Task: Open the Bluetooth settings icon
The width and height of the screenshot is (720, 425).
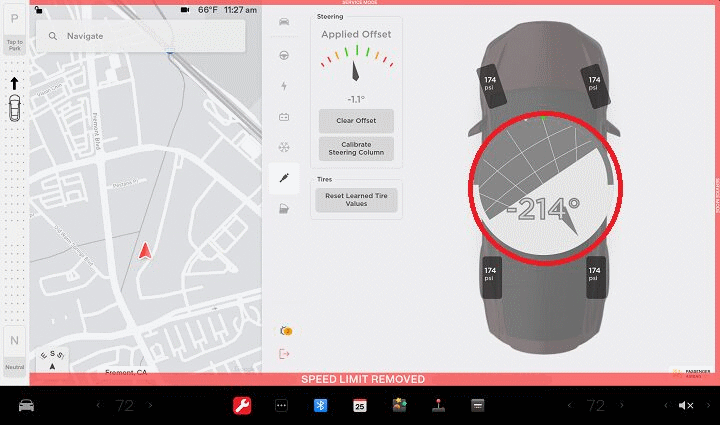Action: click(x=321, y=405)
